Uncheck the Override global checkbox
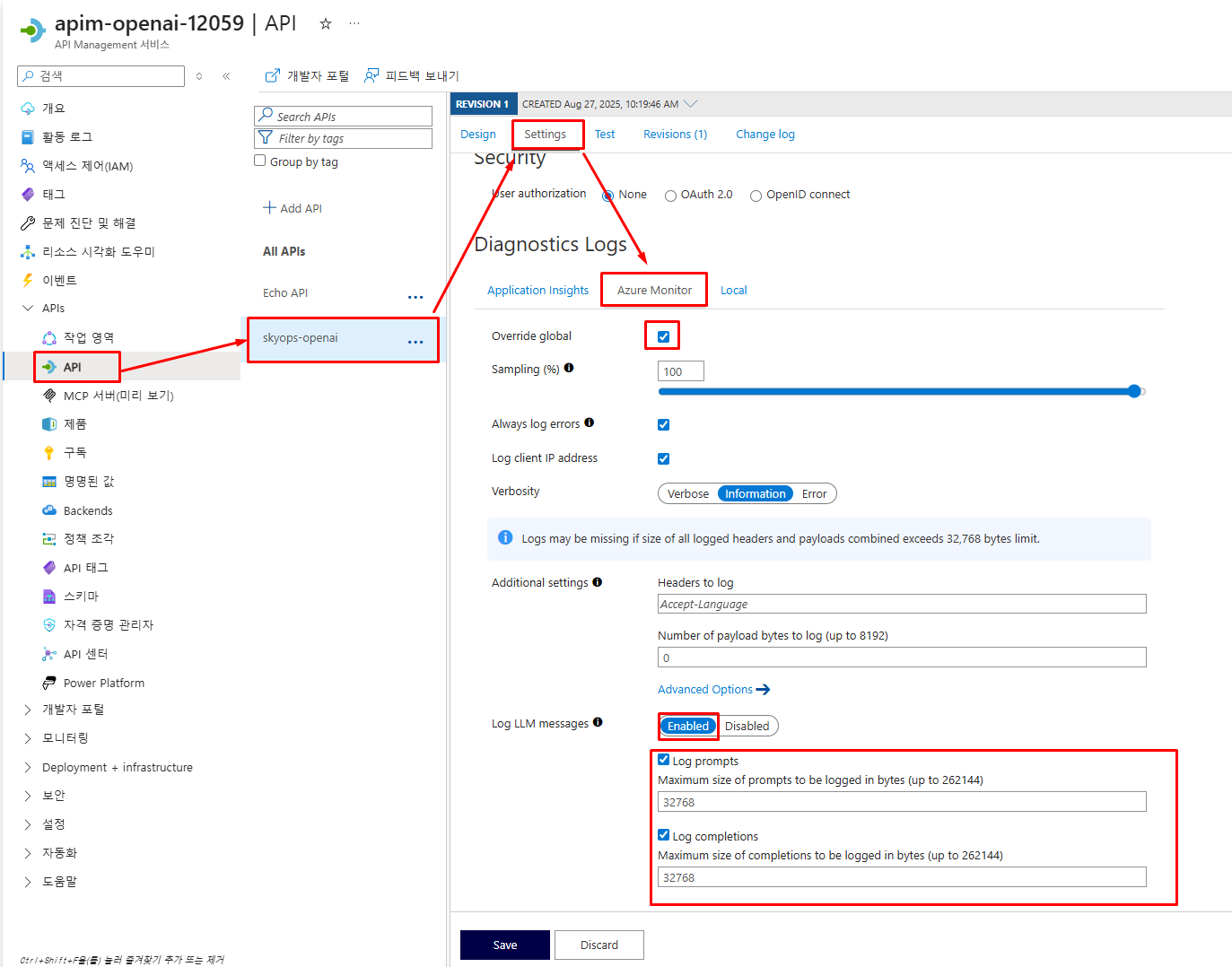The width and height of the screenshot is (1232, 967). [664, 337]
